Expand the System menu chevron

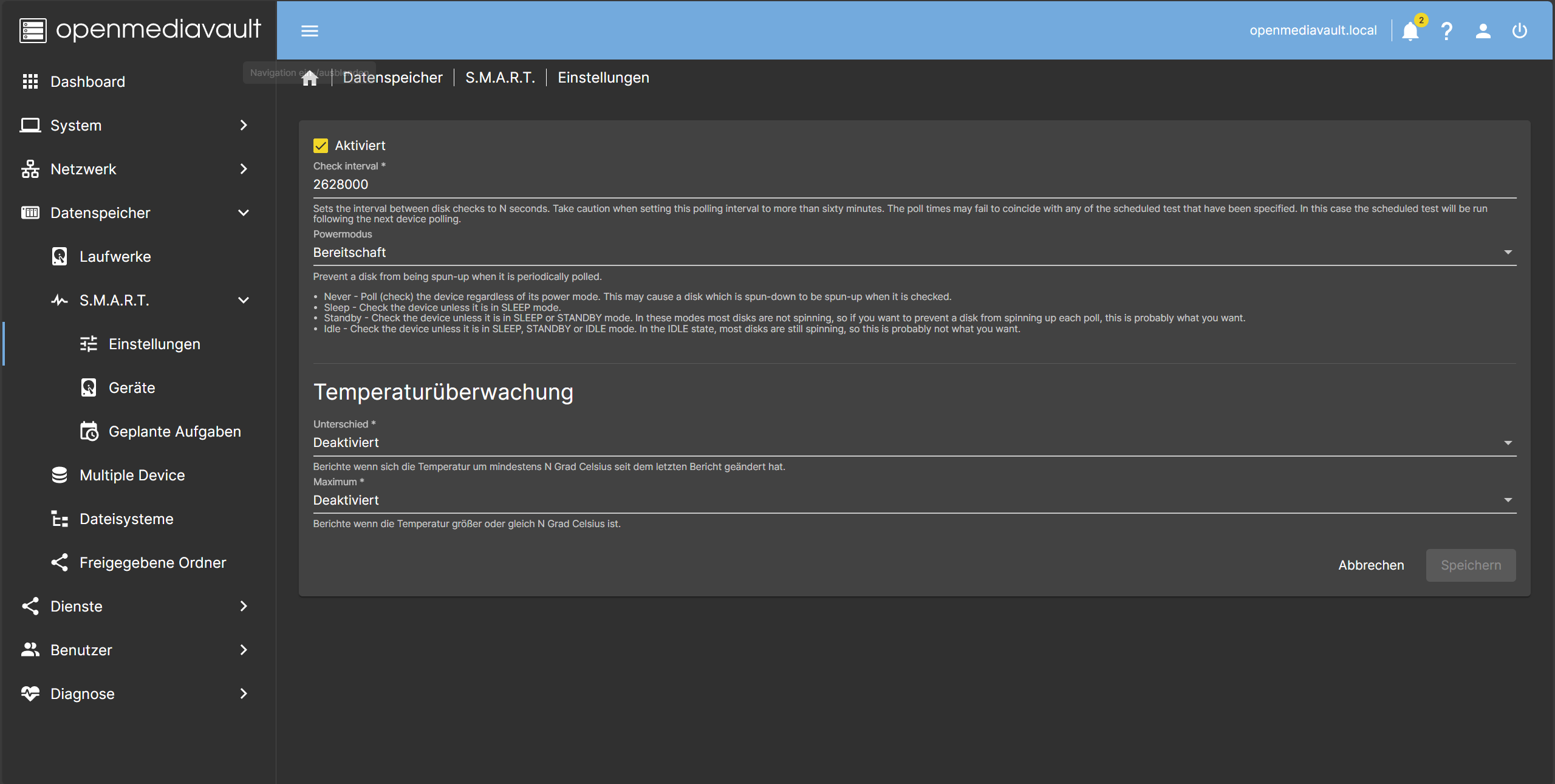244,126
